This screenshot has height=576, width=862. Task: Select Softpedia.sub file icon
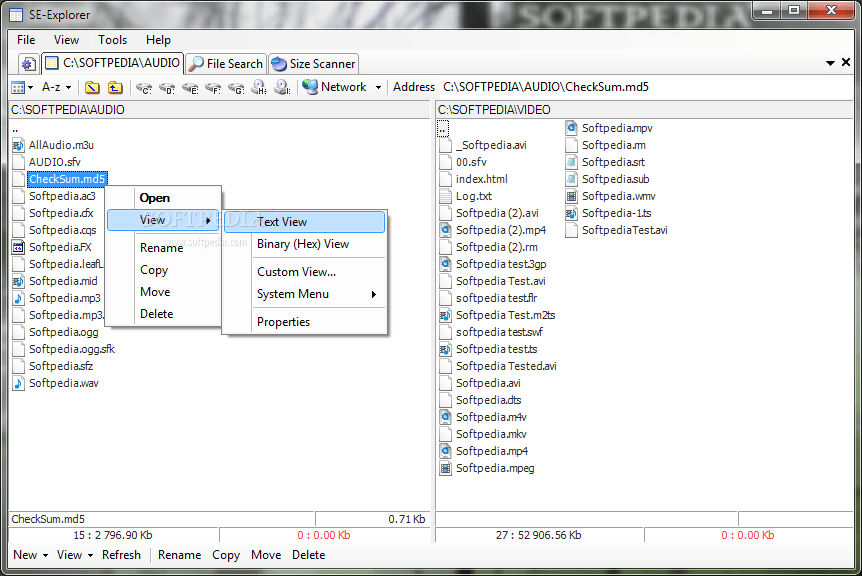click(571, 179)
